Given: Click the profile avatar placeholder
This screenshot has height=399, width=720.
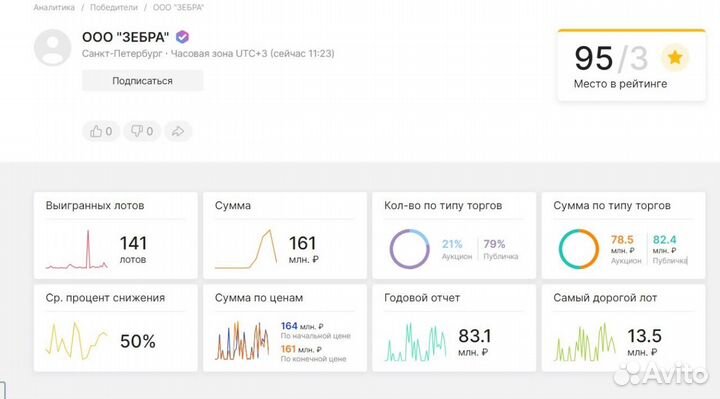Looking at the screenshot, I should [x=52, y=48].
